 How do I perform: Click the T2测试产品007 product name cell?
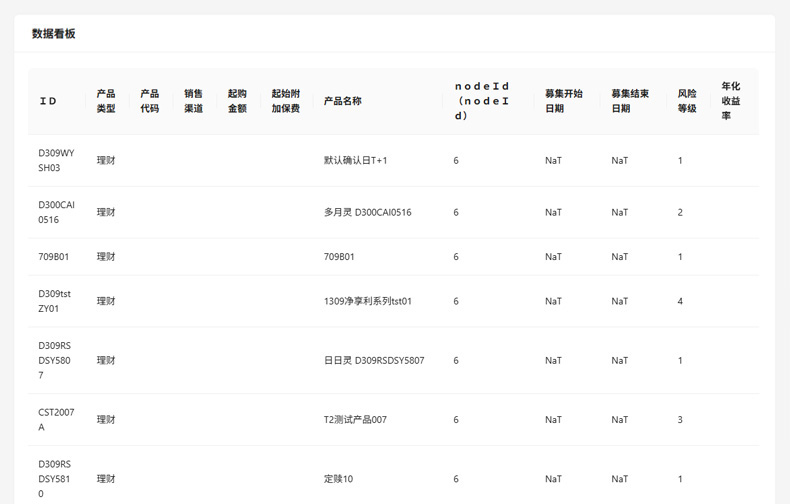[x=355, y=420]
